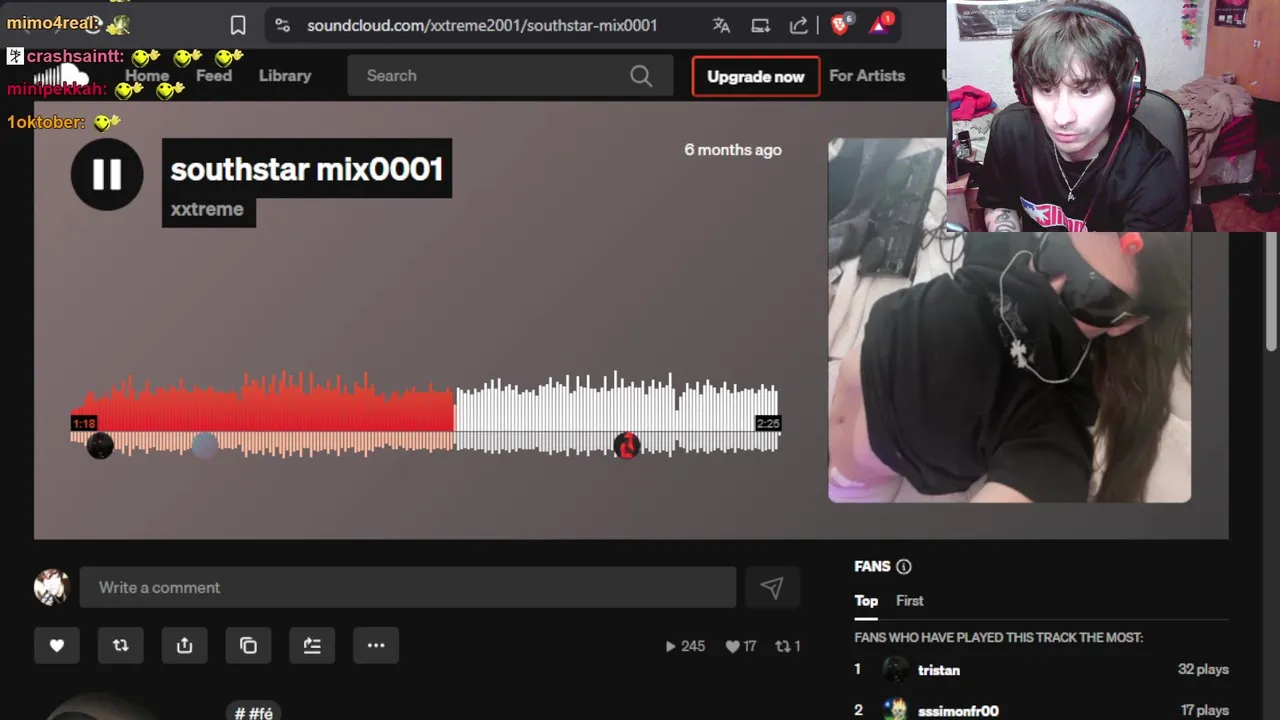Screen dimensions: 1280x720
Task: Click the #fé tag
Action: click(x=253, y=713)
